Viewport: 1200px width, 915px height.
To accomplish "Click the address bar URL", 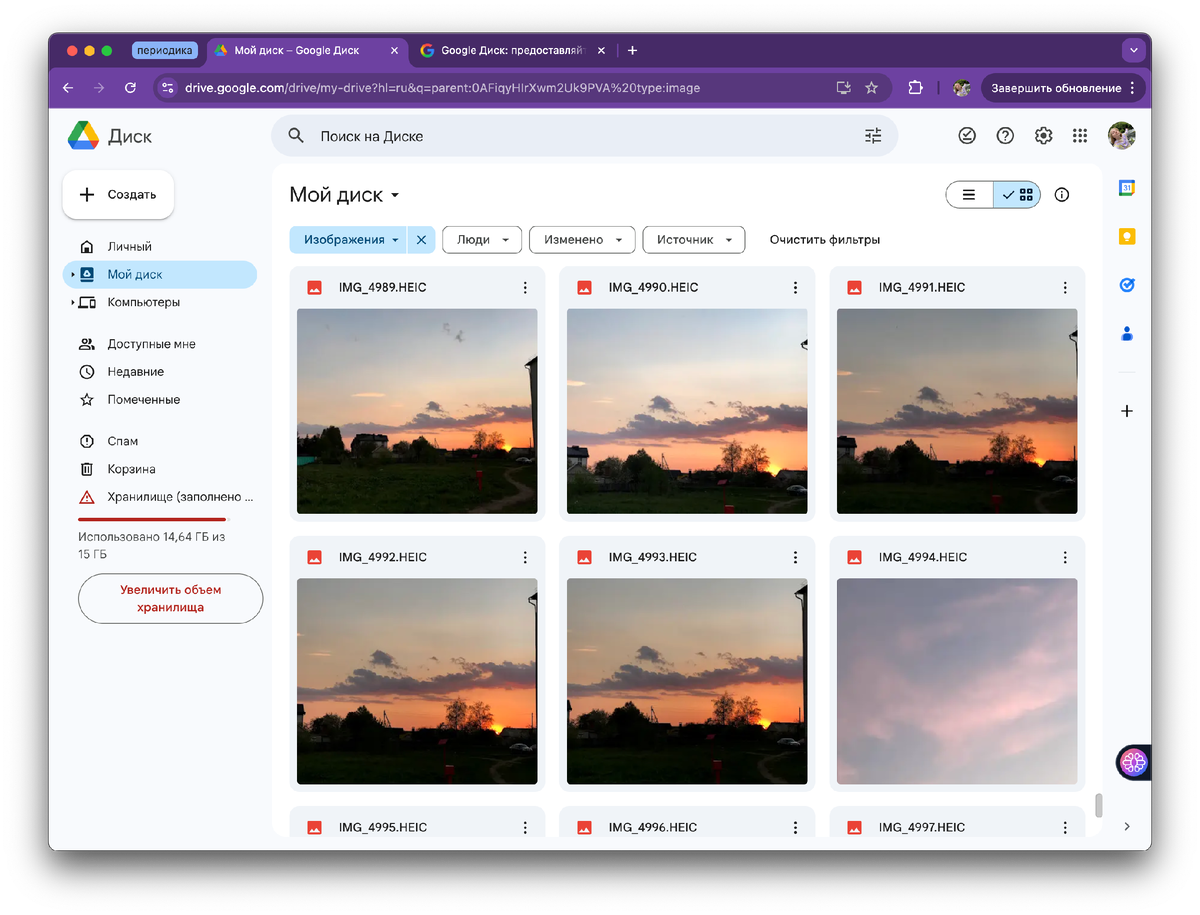I will coord(442,88).
